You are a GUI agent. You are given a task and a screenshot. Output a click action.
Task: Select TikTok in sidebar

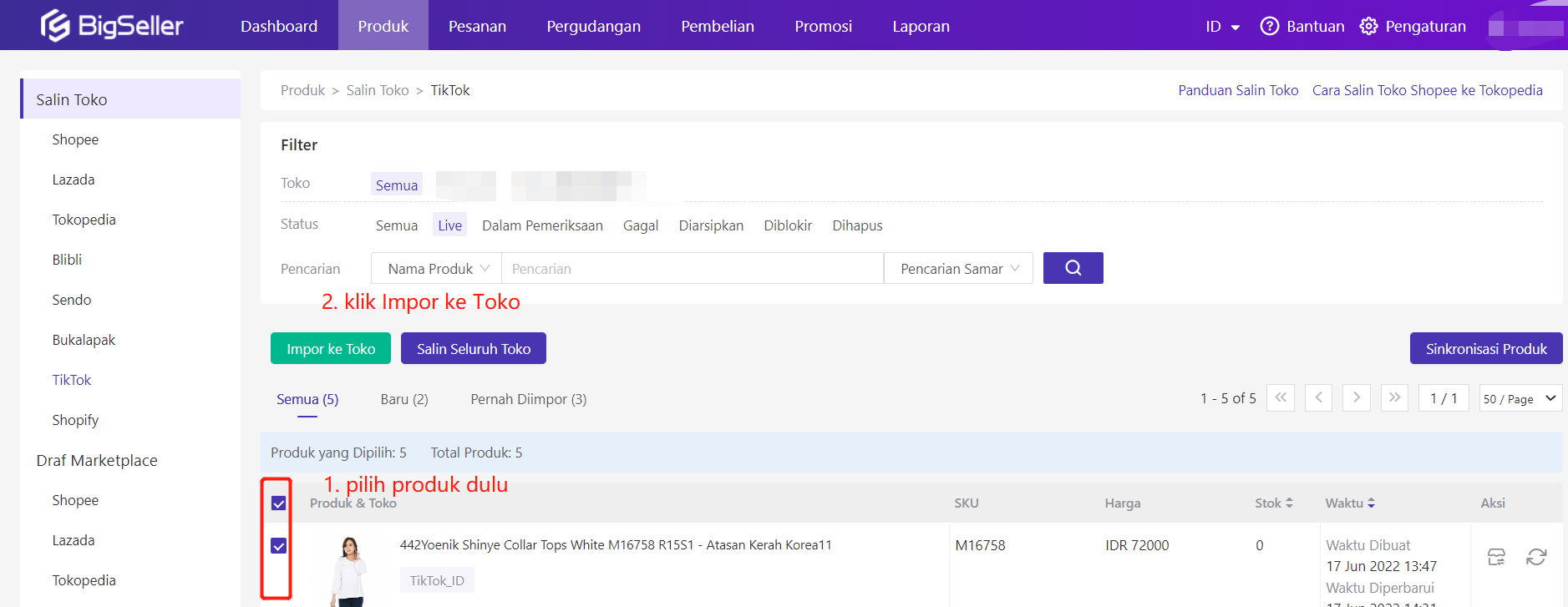coord(72,380)
